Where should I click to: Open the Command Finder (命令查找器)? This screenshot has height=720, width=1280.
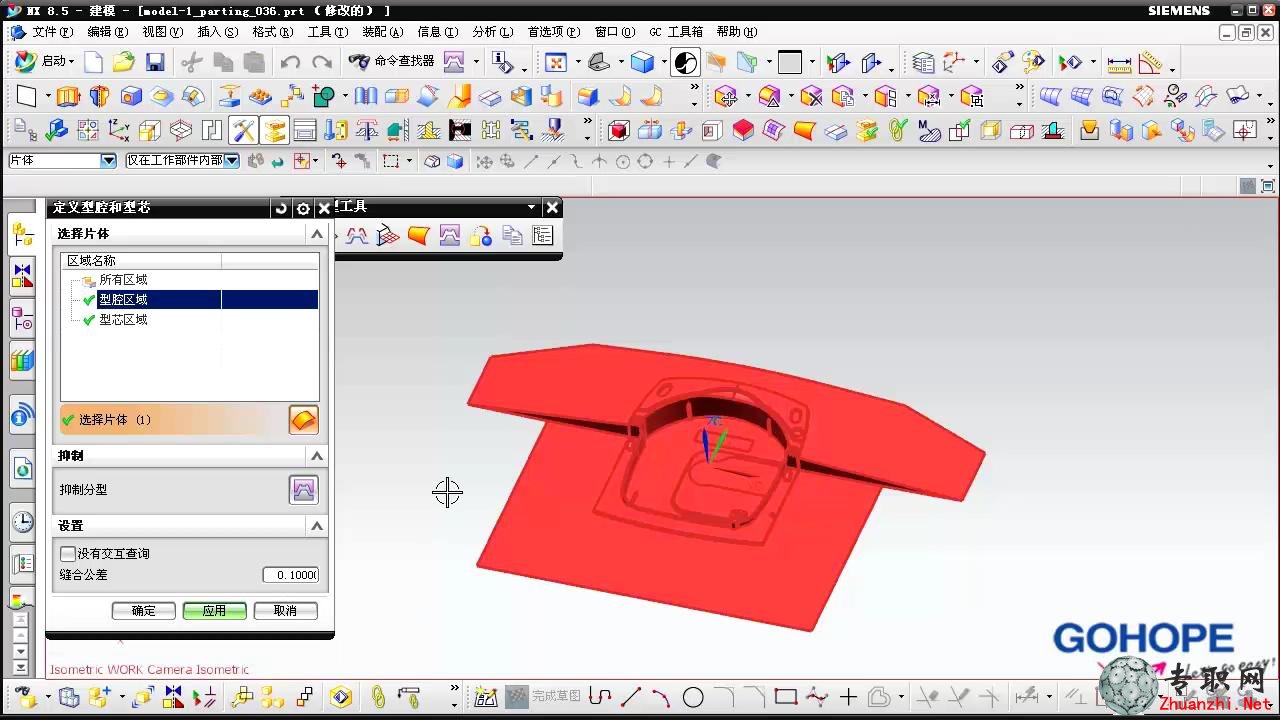[392, 62]
